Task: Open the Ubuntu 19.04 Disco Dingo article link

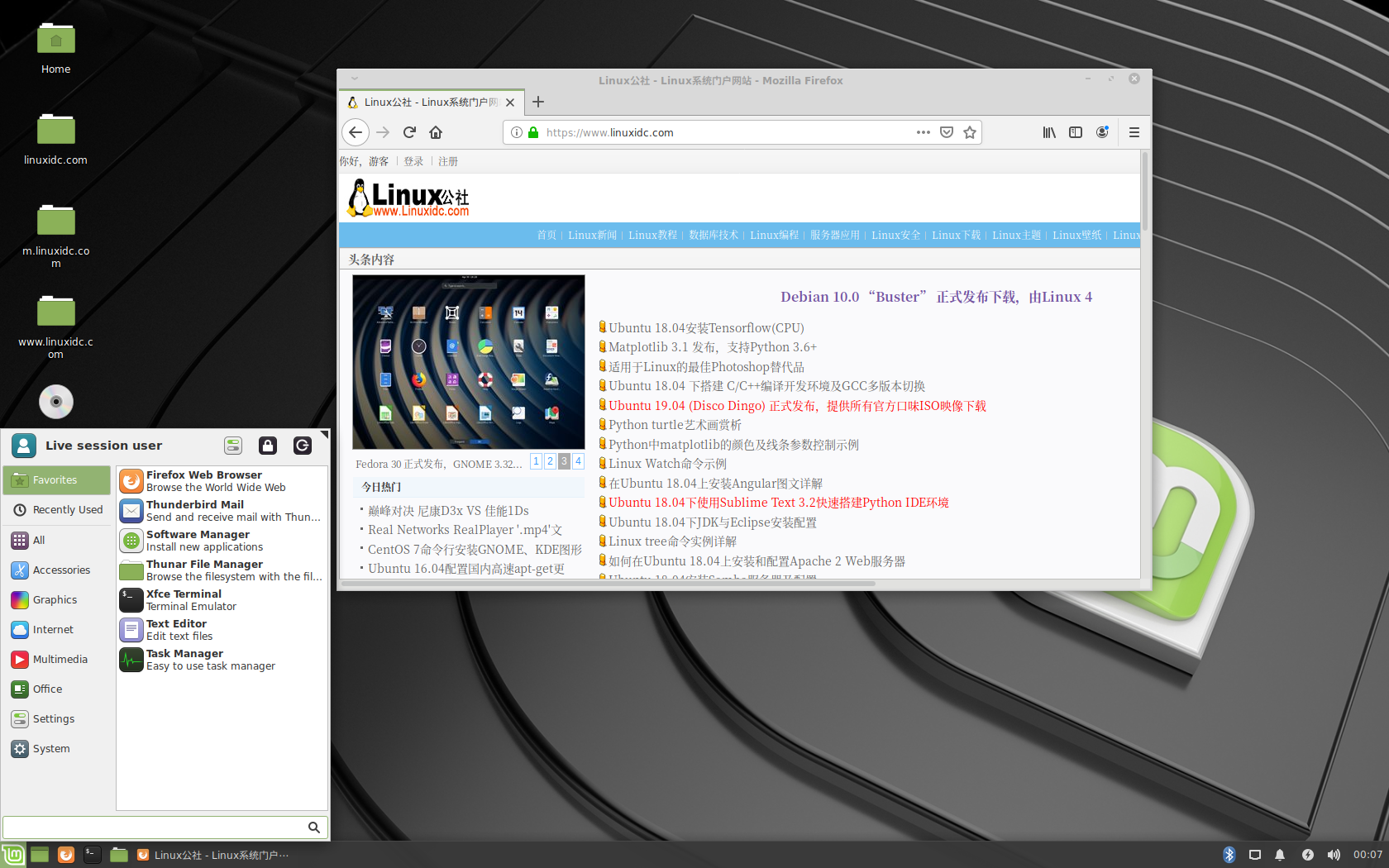Action: click(795, 405)
